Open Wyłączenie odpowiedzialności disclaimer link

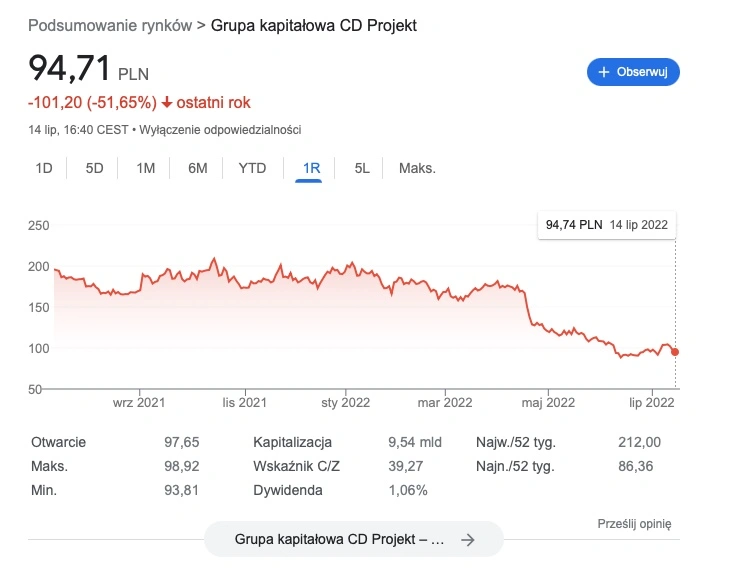coord(220,130)
